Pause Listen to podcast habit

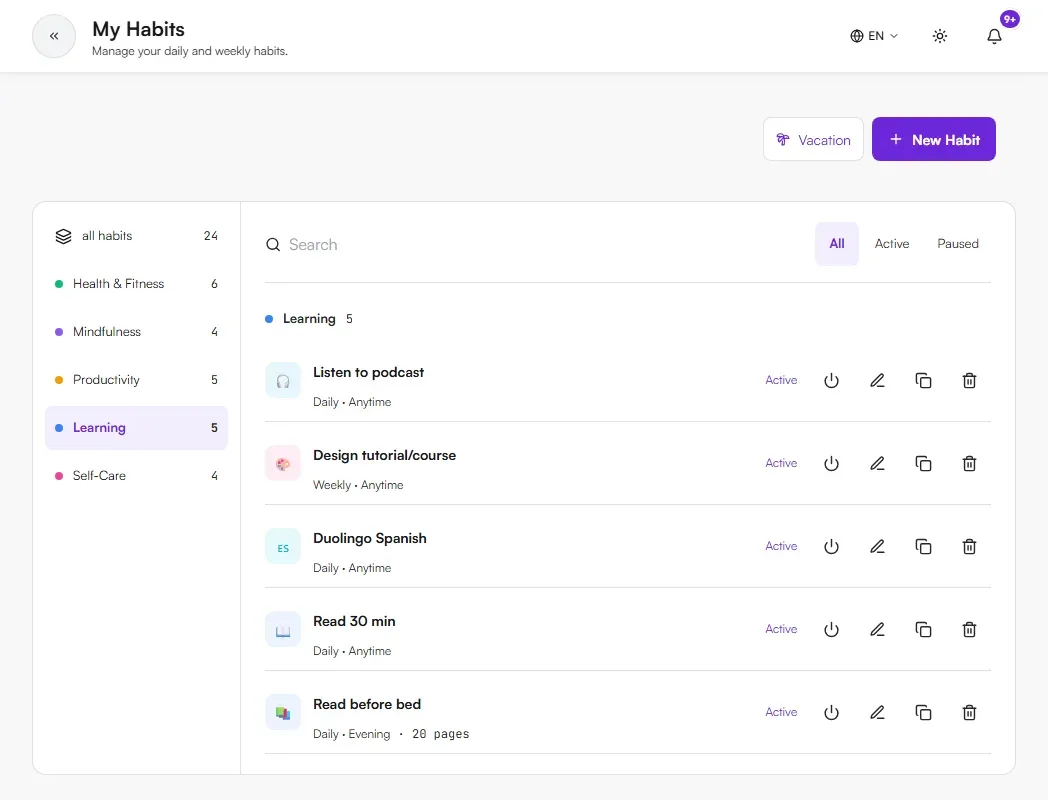click(831, 381)
